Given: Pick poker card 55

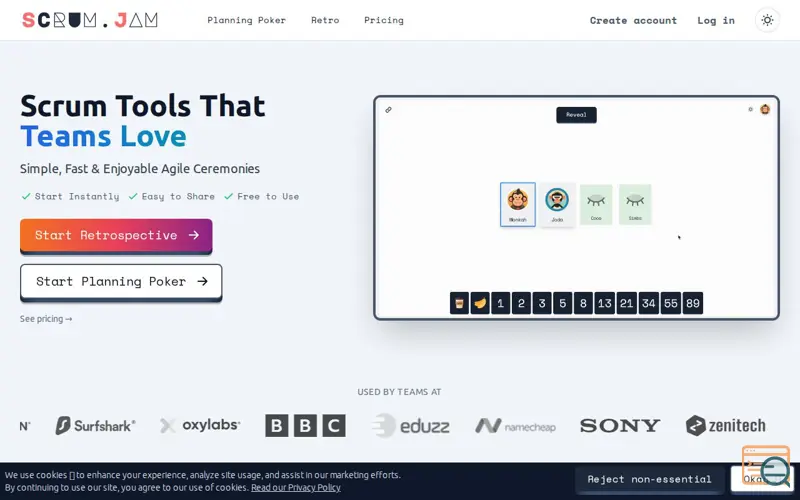Looking at the screenshot, I should click(x=670, y=303).
